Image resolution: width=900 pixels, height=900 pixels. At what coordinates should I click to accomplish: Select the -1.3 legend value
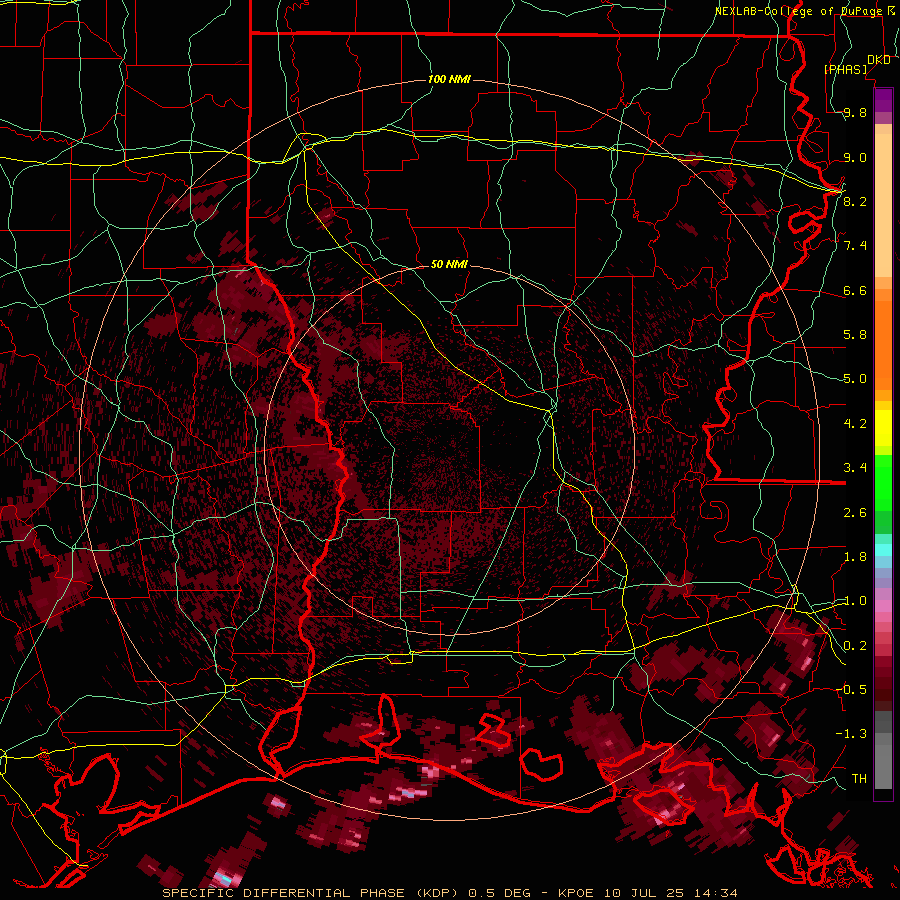coord(851,734)
